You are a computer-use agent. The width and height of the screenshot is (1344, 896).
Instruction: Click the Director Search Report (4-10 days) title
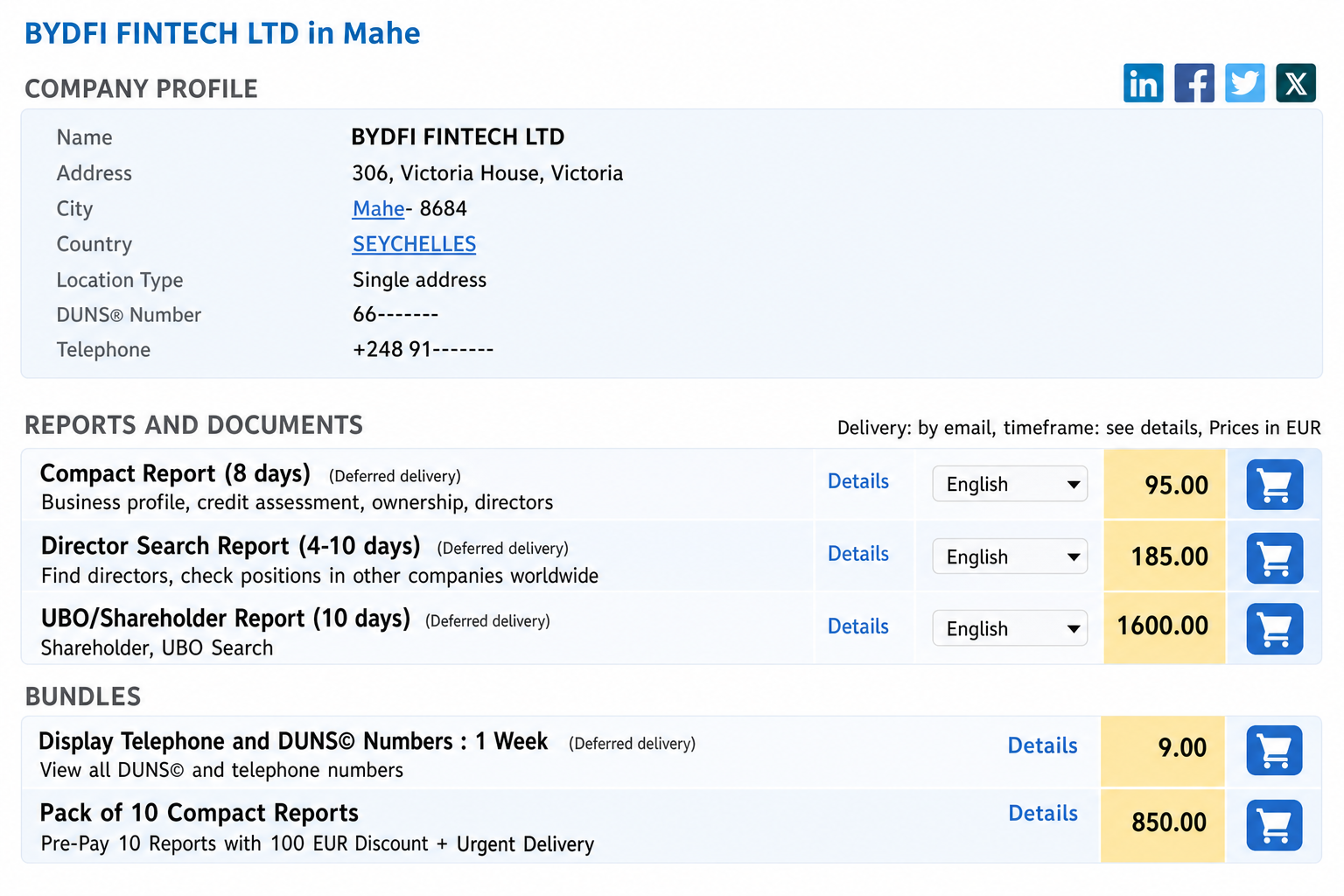[x=231, y=546]
